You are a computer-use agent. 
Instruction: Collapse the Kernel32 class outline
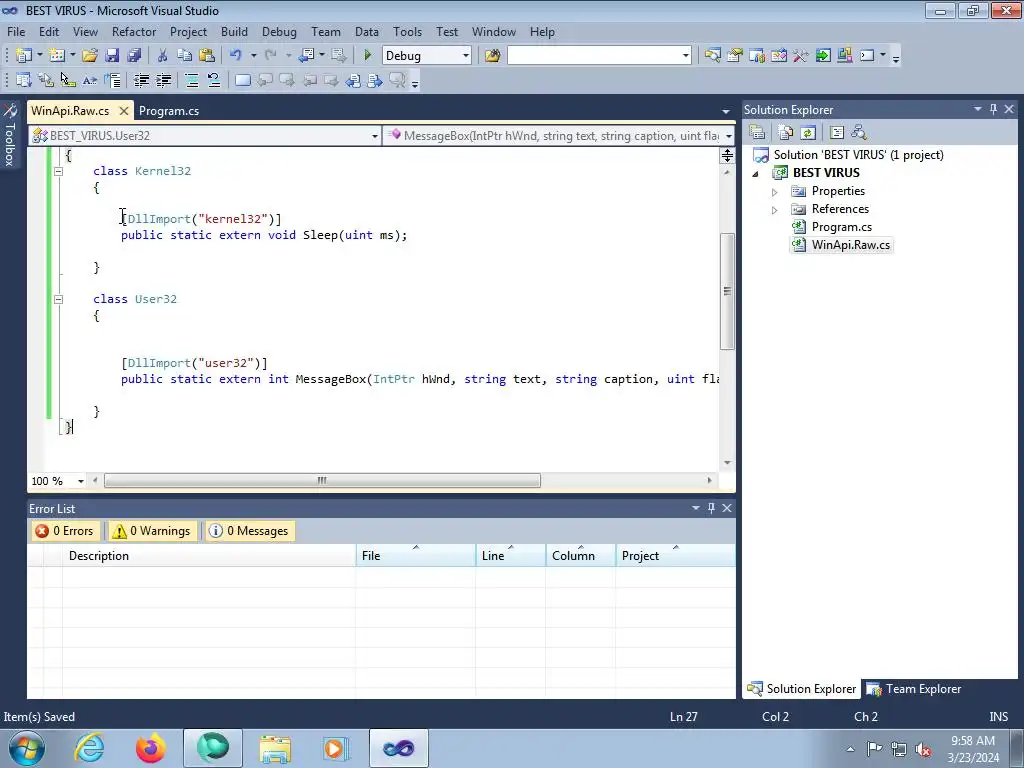pos(58,171)
